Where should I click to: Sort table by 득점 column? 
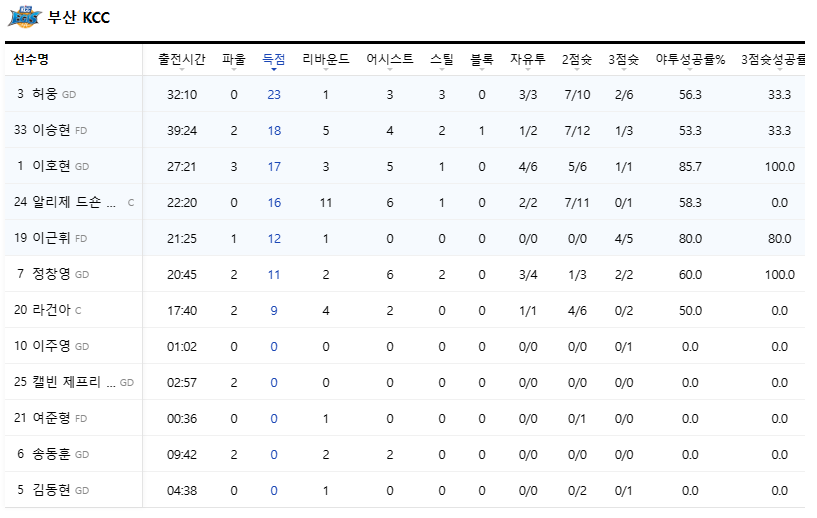[274, 59]
